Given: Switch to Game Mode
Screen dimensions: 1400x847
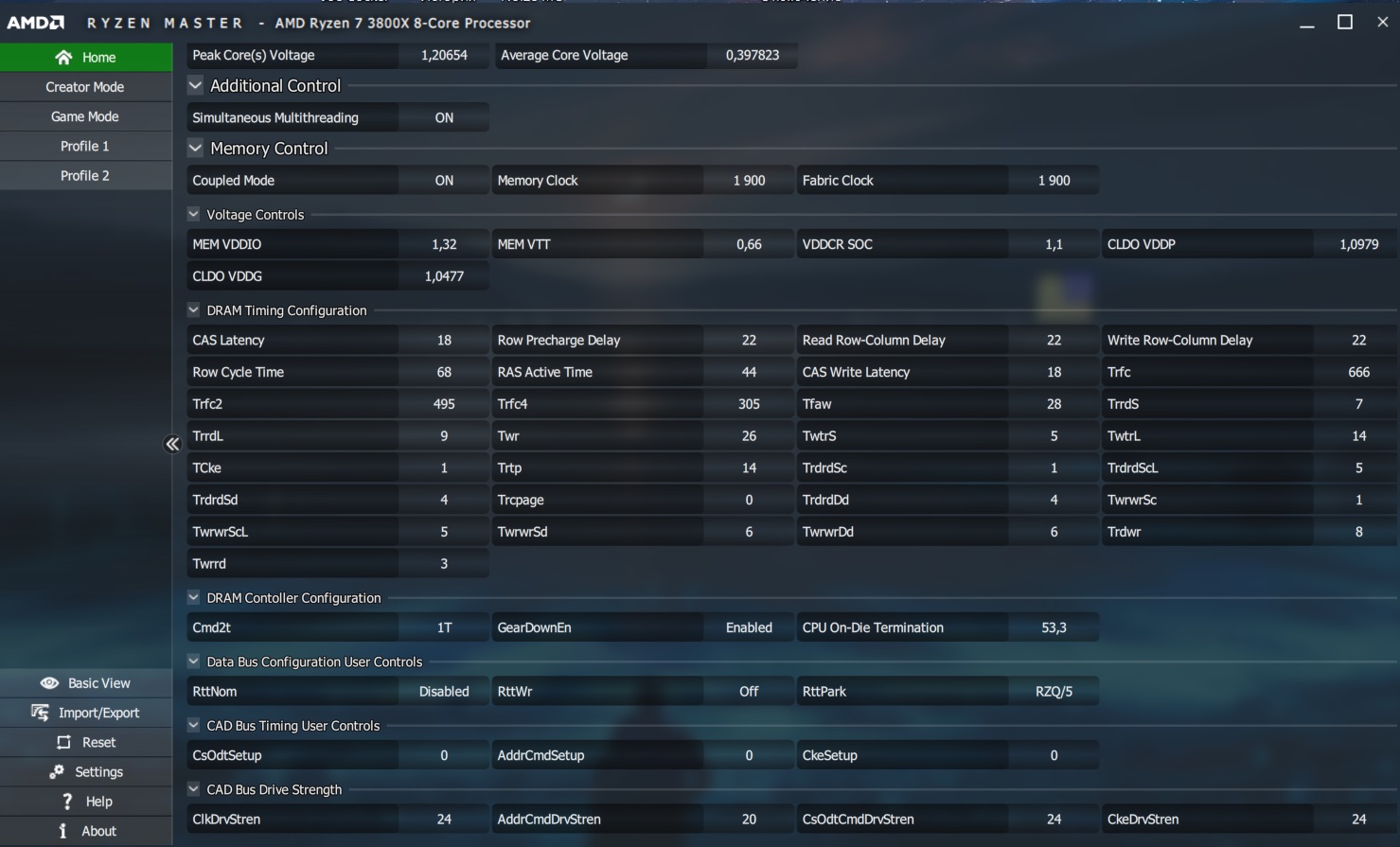Looking at the screenshot, I should (x=86, y=116).
